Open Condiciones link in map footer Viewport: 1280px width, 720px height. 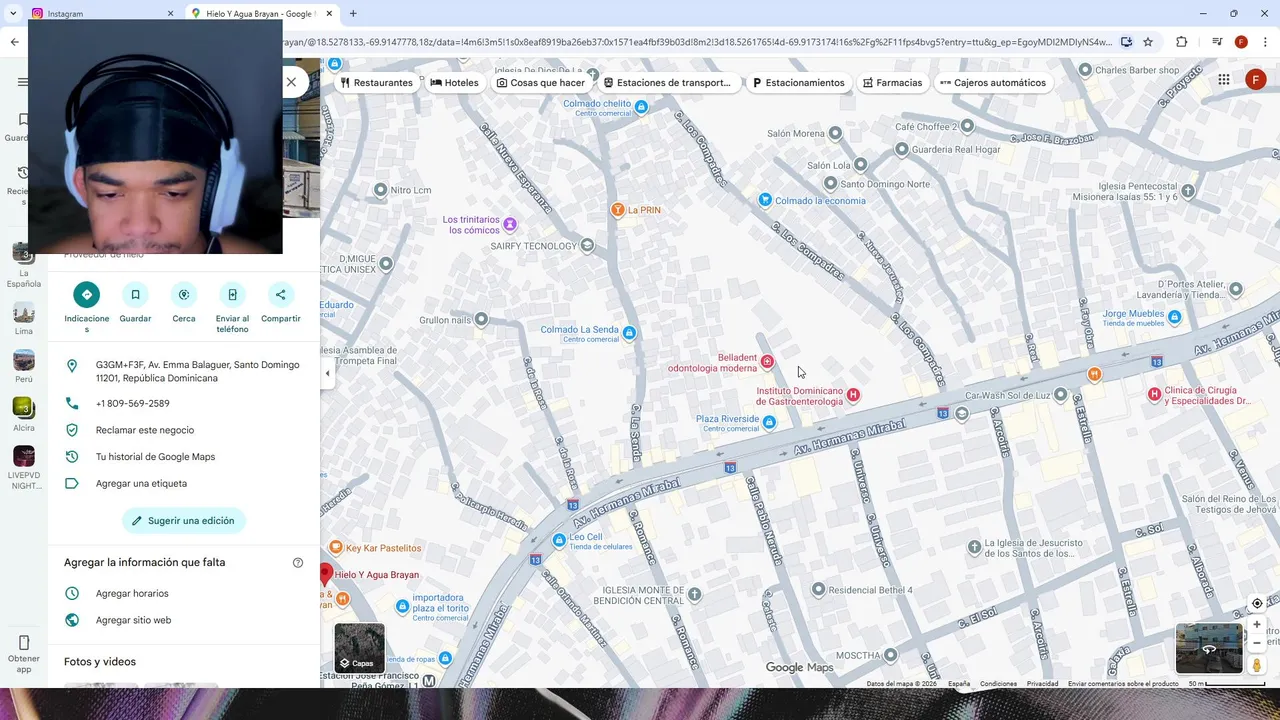pos(998,684)
